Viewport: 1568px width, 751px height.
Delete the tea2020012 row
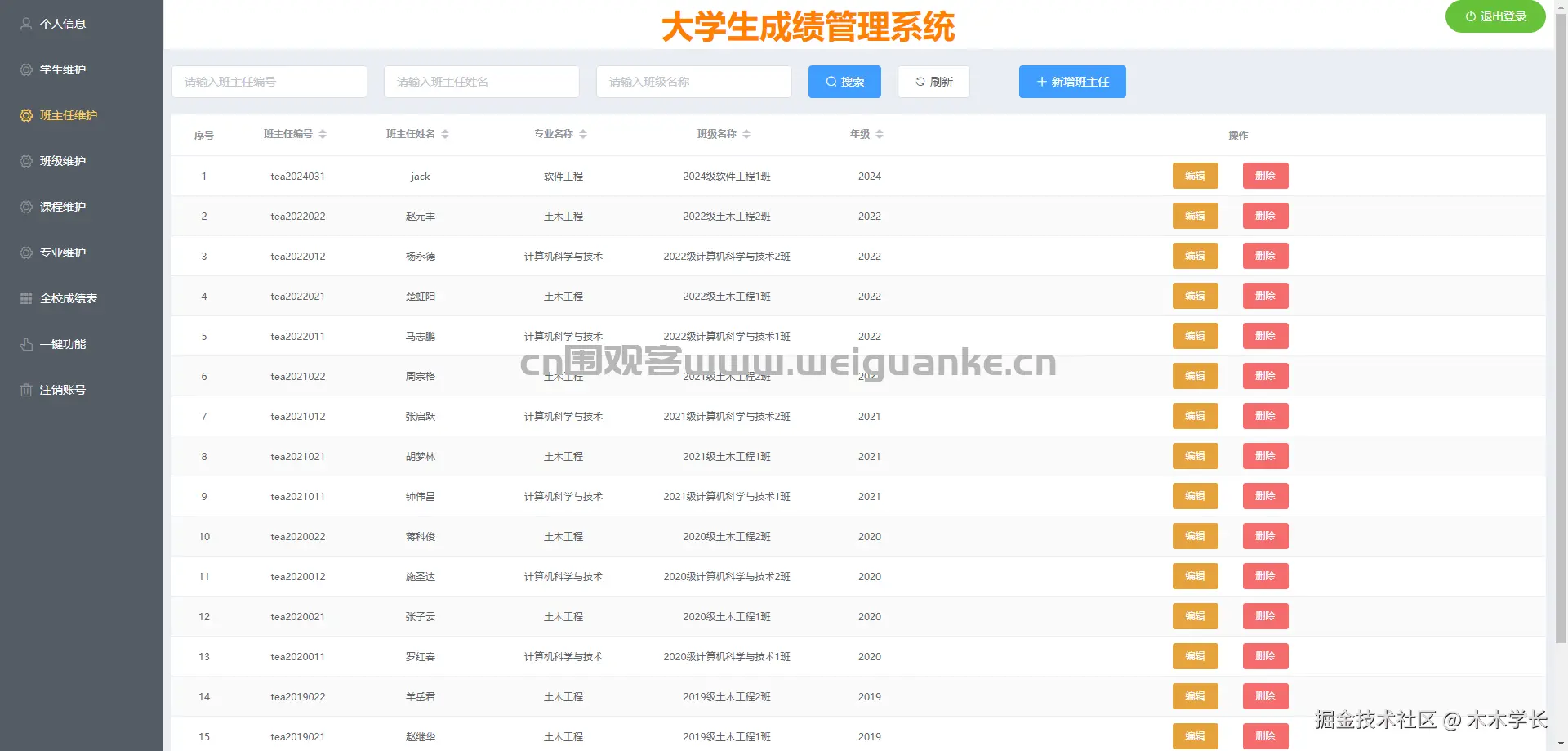click(x=1265, y=576)
